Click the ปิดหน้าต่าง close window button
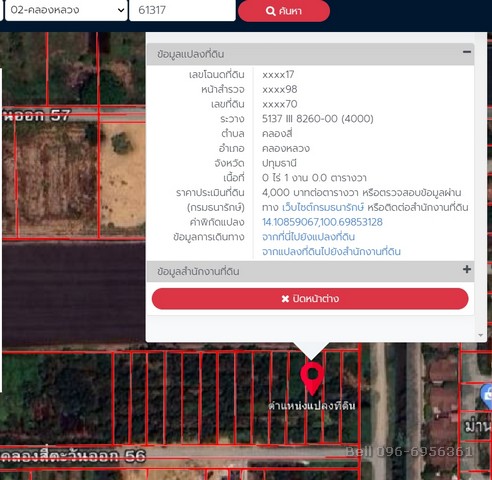The height and width of the screenshot is (480, 492). click(x=310, y=299)
